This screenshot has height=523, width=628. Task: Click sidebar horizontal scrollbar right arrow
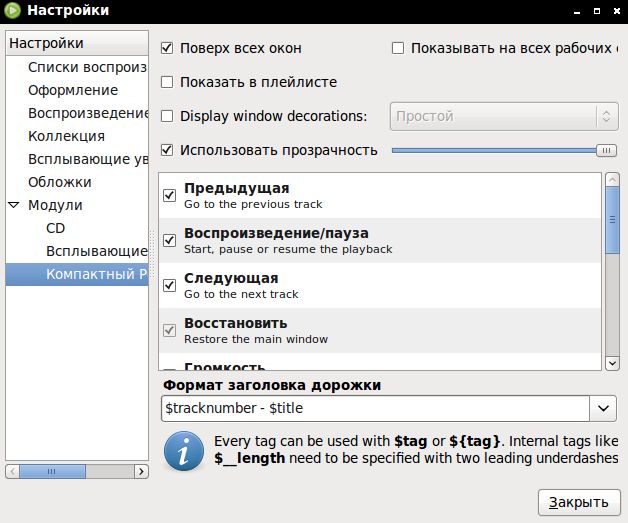tap(141, 471)
